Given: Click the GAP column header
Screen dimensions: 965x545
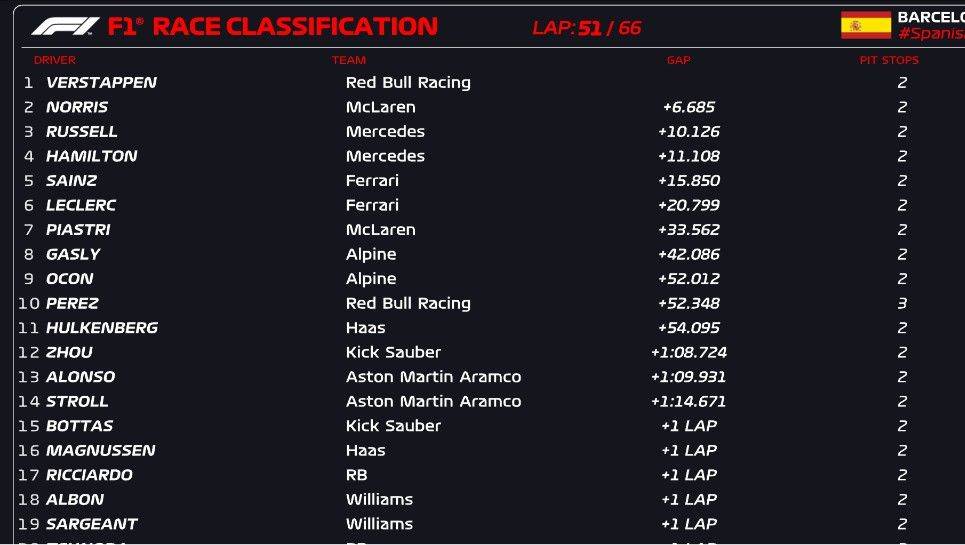Looking at the screenshot, I should 679,60.
